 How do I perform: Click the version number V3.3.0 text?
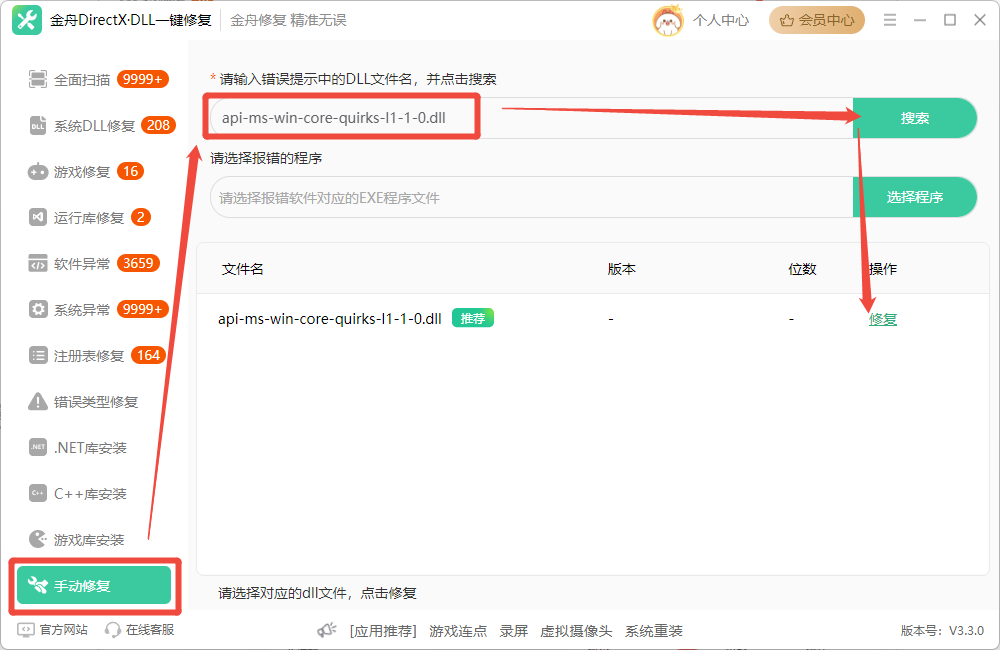(966, 631)
